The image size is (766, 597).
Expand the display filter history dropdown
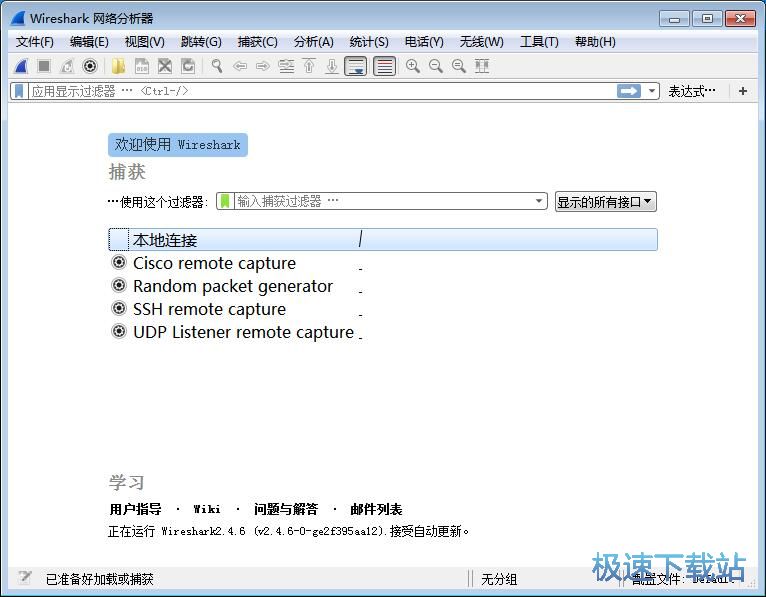coord(651,91)
